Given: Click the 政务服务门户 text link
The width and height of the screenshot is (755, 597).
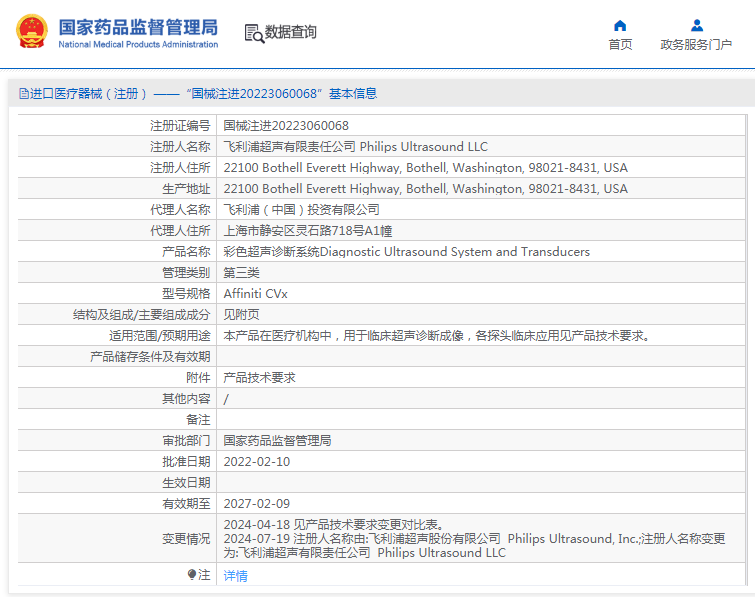Looking at the screenshot, I should [x=696, y=45].
